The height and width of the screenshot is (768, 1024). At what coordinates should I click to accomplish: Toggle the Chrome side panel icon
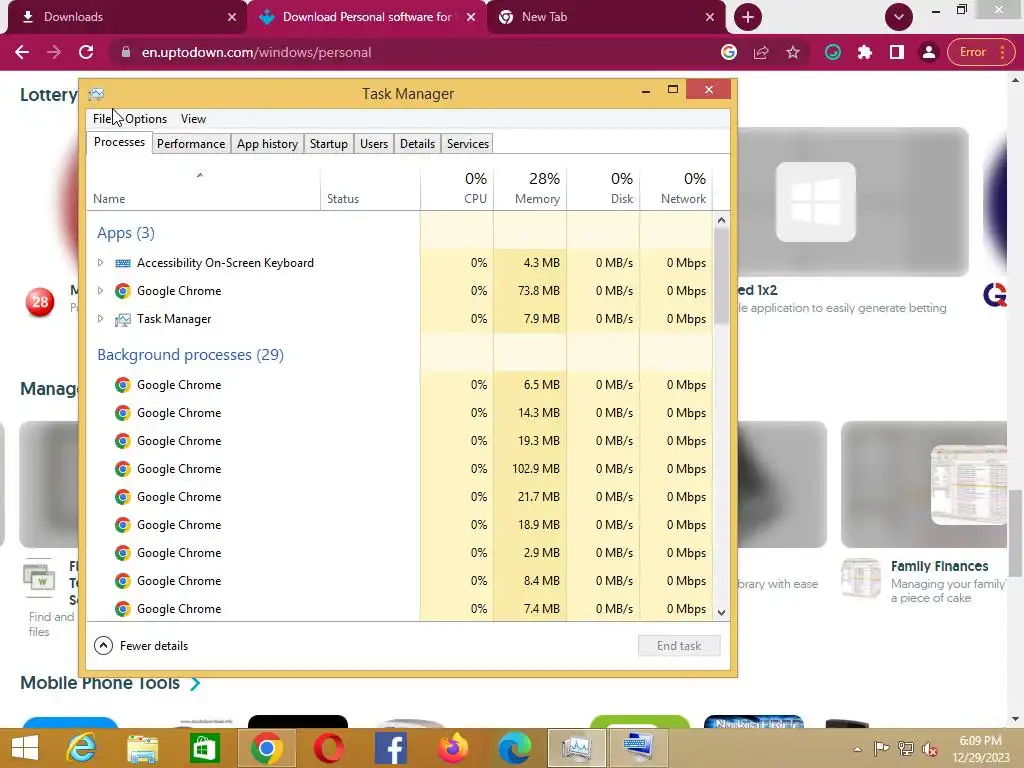[x=897, y=52]
